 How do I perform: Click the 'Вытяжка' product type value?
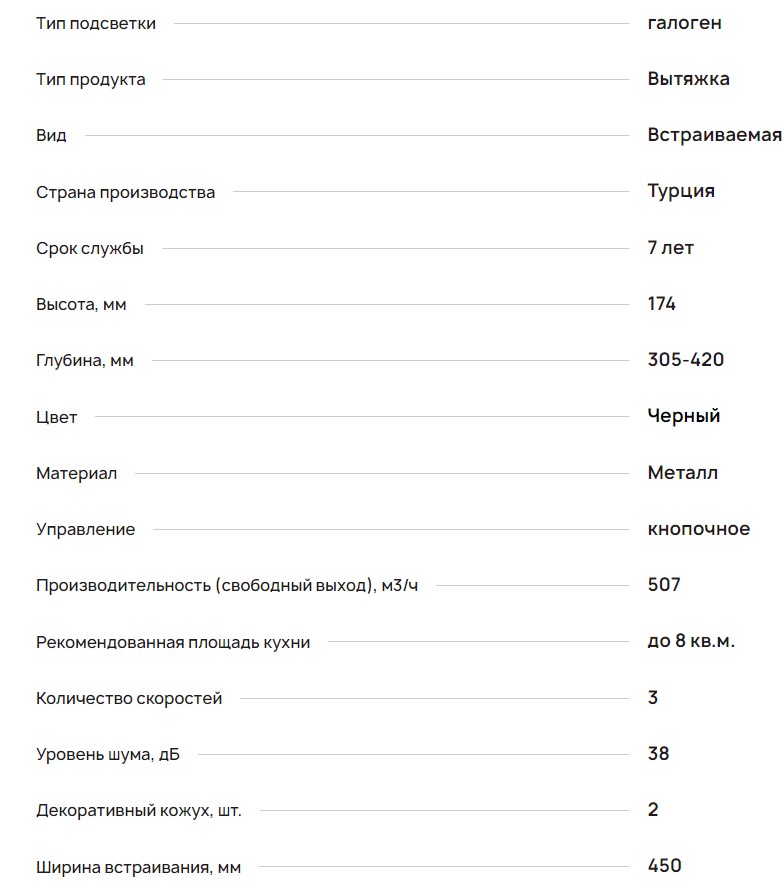click(688, 79)
